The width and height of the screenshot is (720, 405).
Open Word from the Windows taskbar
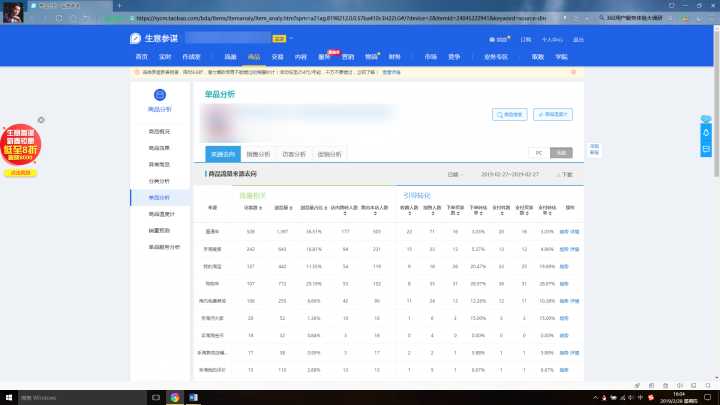tap(195, 397)
